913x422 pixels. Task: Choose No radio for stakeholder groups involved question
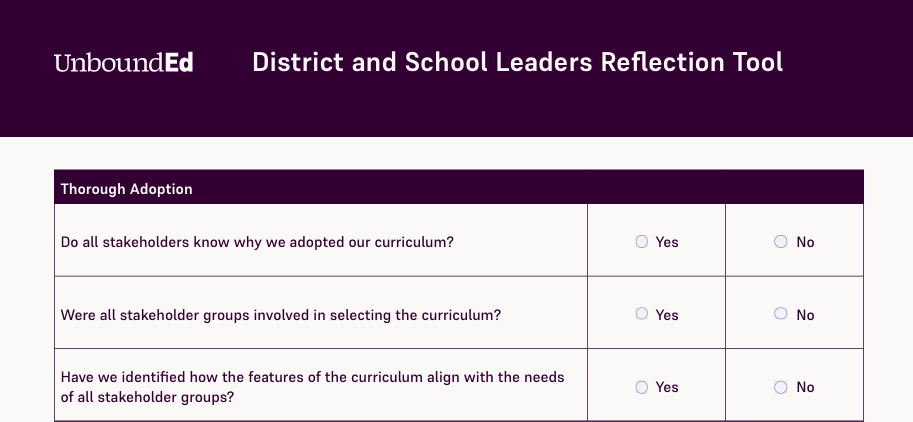[781, 314]
